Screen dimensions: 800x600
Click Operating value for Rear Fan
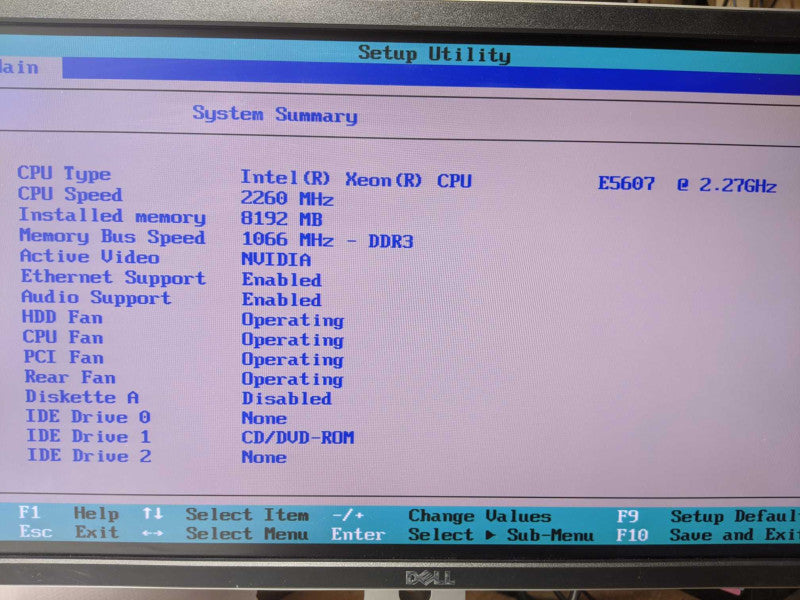pyautogui.click(x=293, y=380)
